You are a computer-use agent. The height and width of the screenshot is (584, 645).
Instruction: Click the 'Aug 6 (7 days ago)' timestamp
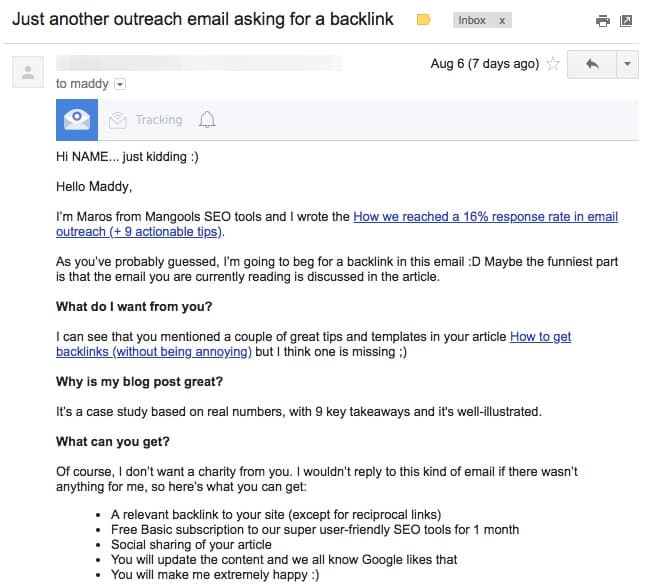tap(485, 64)
